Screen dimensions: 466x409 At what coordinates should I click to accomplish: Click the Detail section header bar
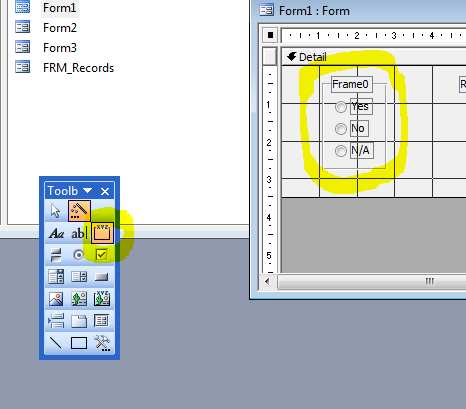pyautogui.click(x=374, y=57)
